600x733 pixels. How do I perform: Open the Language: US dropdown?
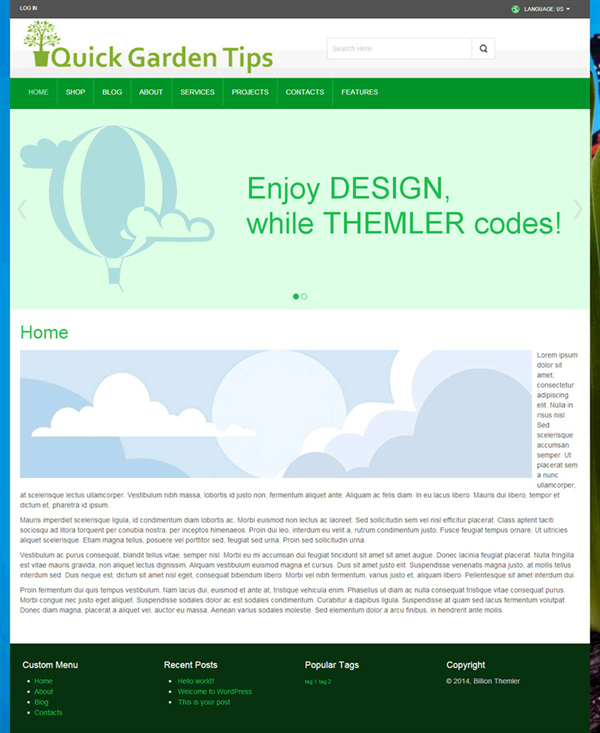(x=547, y=9)
